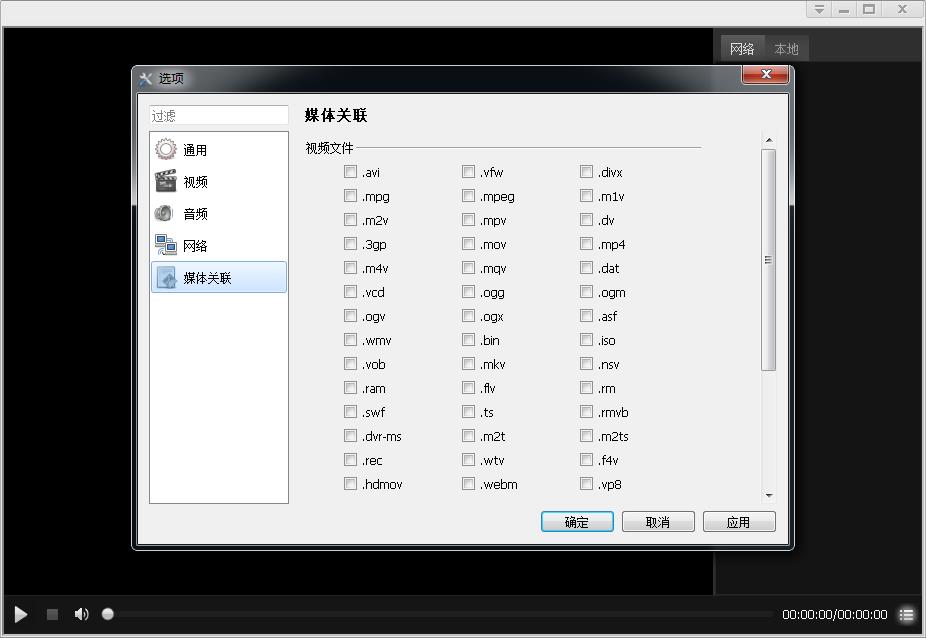Mute the volume speaker icon

(x=81, y=614)
